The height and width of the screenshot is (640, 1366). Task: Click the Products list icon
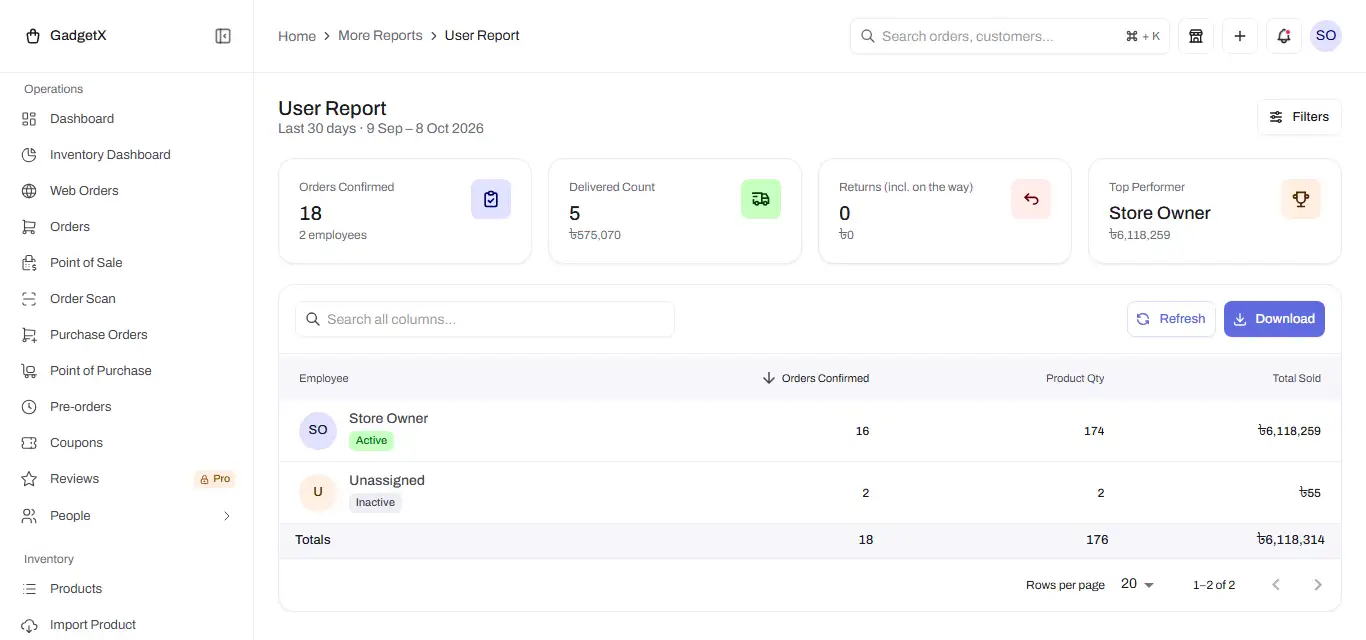tap(29, 589)
